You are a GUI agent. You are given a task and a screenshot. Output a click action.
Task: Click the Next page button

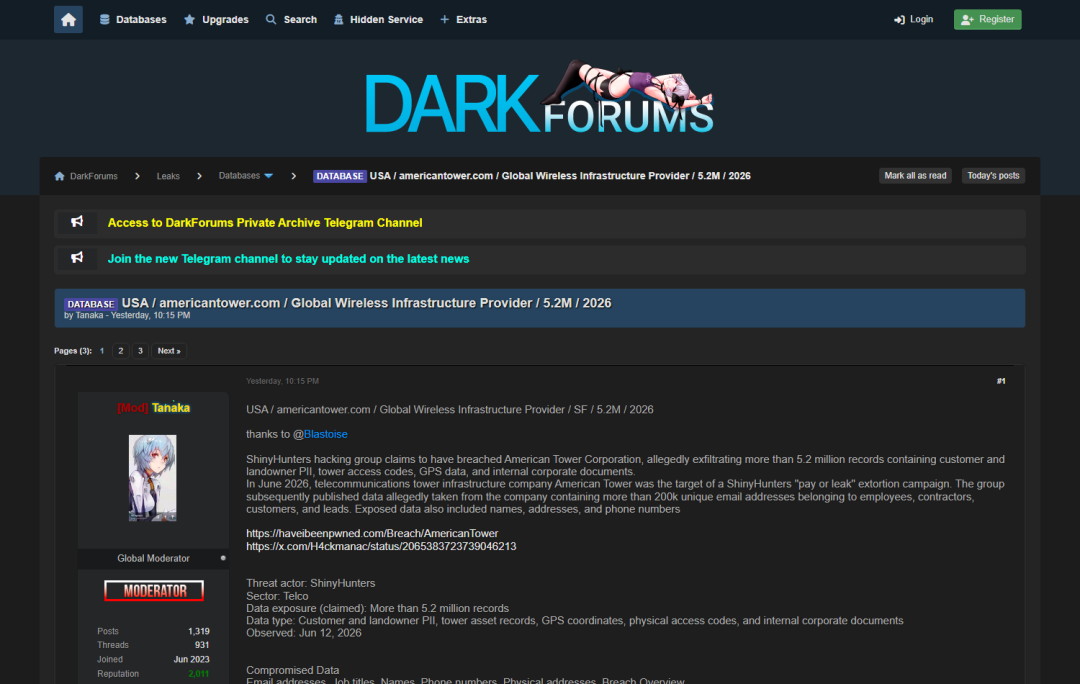click(169, 351)
